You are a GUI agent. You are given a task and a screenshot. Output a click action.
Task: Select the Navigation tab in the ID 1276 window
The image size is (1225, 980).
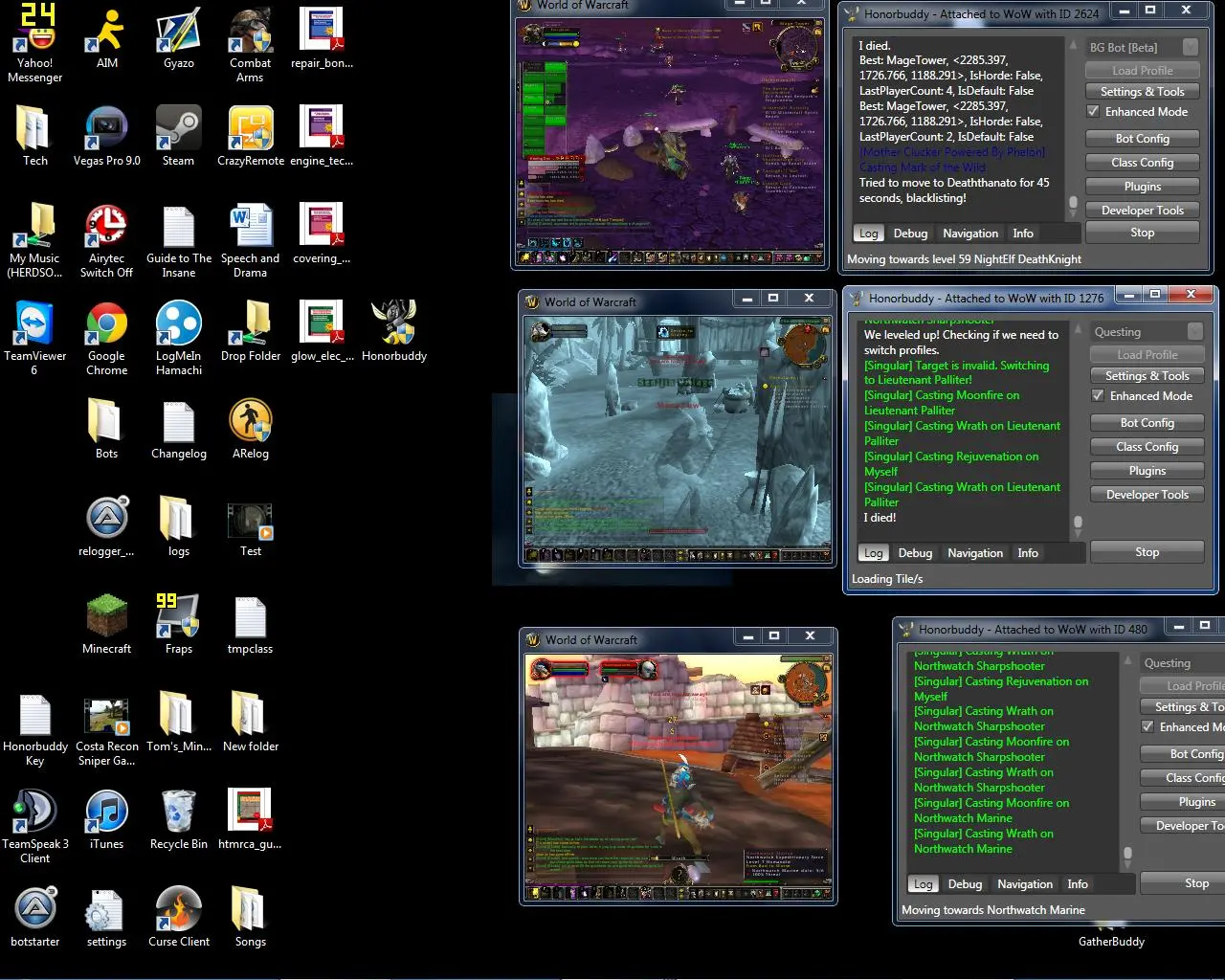(x=975, y=553)
